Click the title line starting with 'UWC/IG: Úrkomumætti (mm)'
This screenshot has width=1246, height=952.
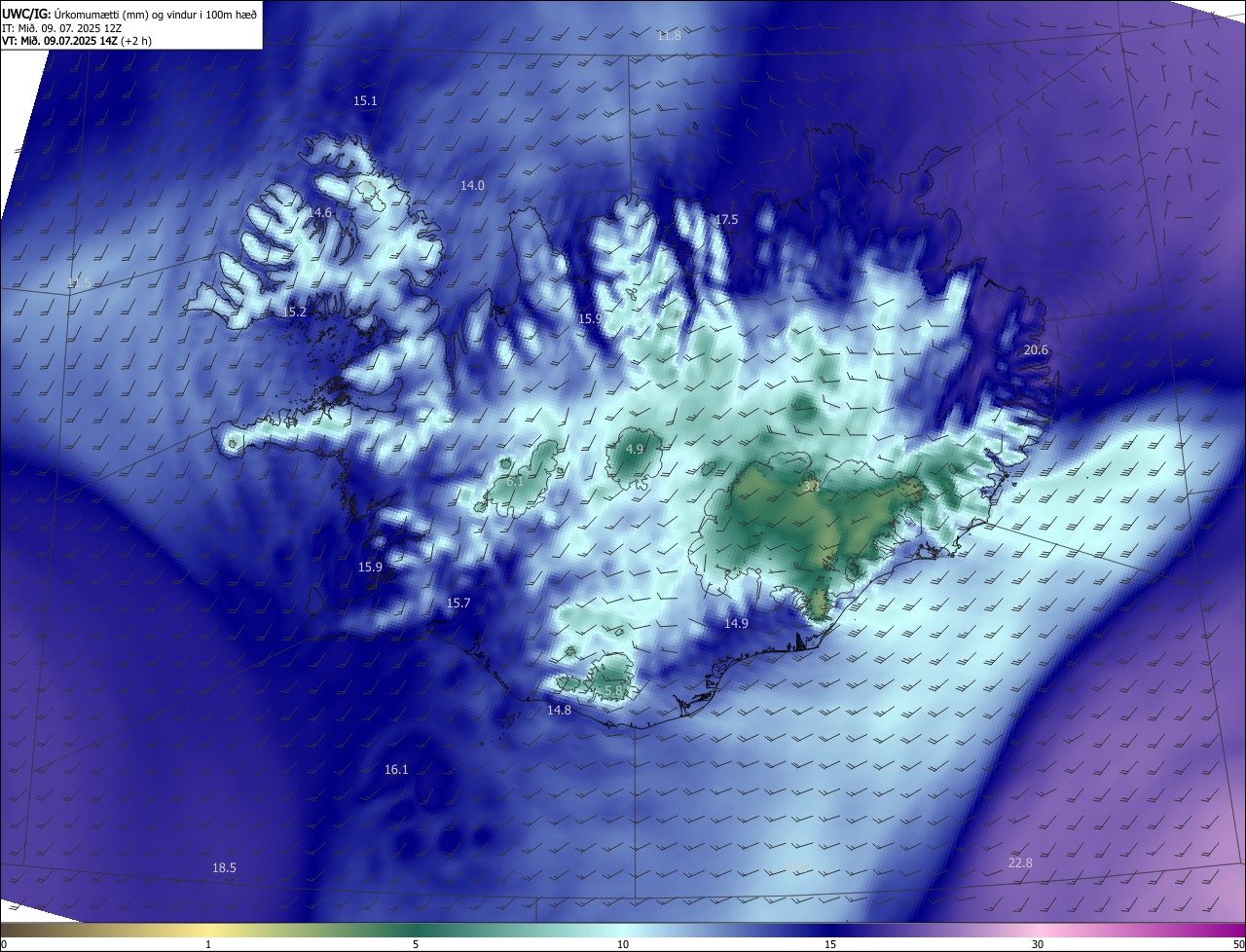(129, 13)
